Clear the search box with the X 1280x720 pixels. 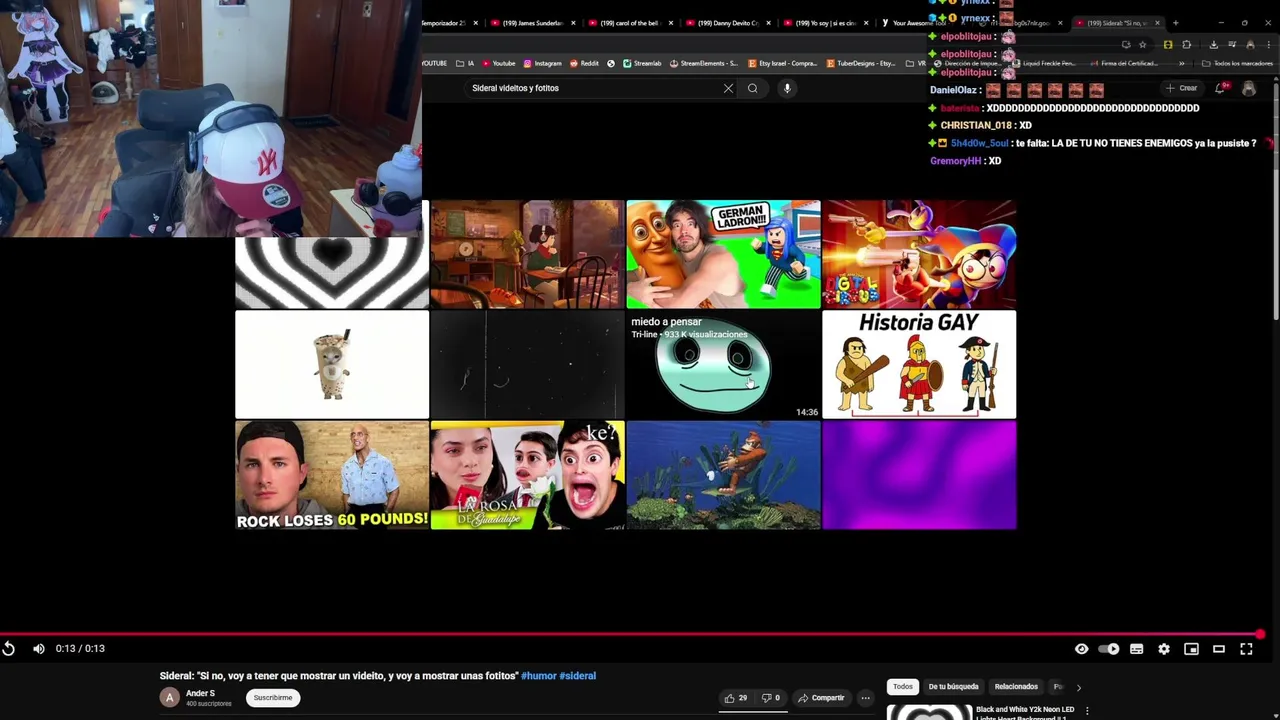point(728,88)
